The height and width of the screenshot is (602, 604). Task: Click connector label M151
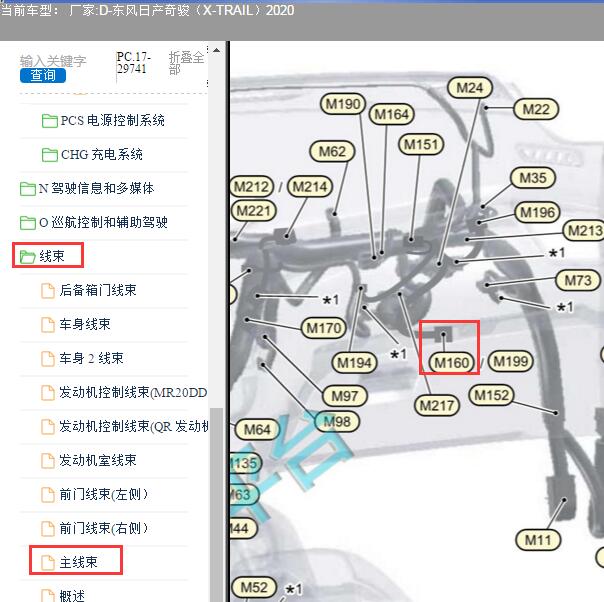[421, 145]
